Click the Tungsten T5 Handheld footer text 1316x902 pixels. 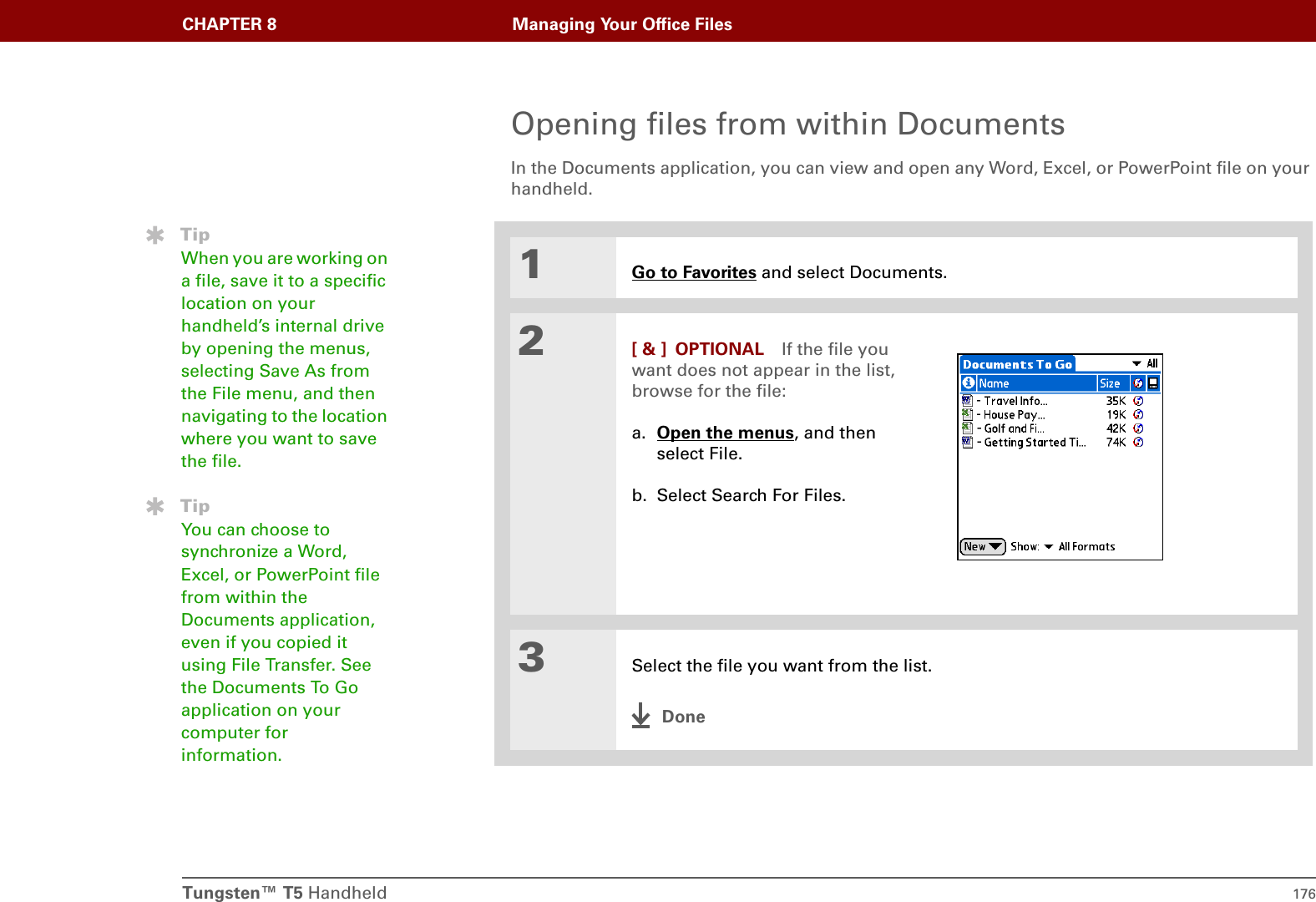pyautogui.click(x=284, y=893)
